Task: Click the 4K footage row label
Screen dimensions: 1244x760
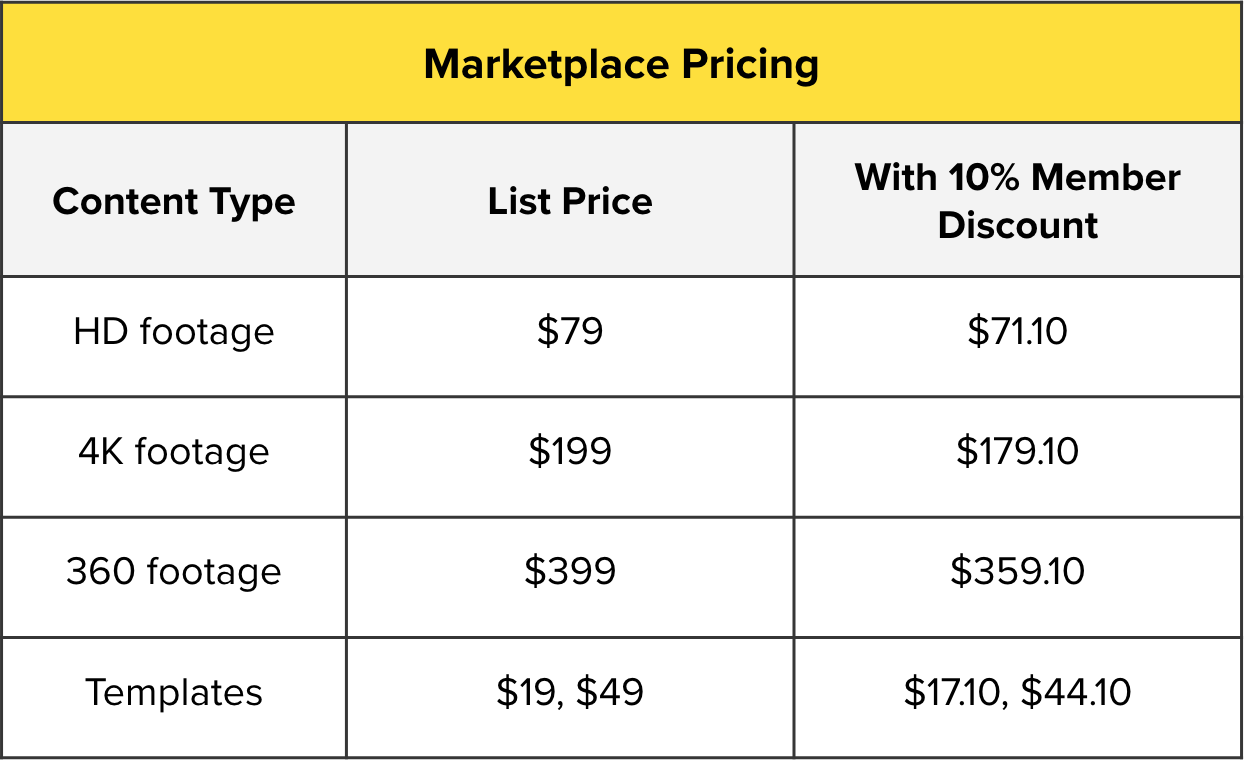Action: [x=174, y=451]
